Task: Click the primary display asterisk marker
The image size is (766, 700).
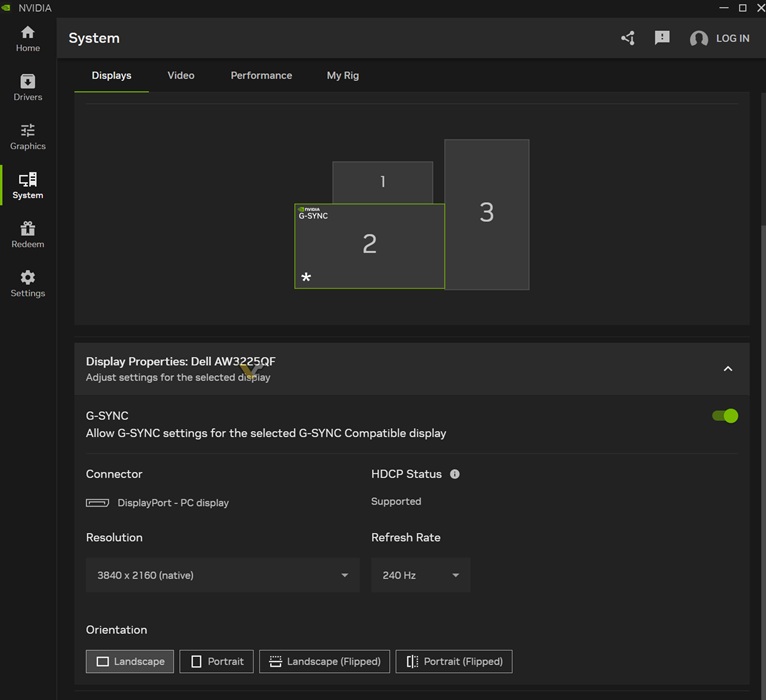Action: pos(306,277)
